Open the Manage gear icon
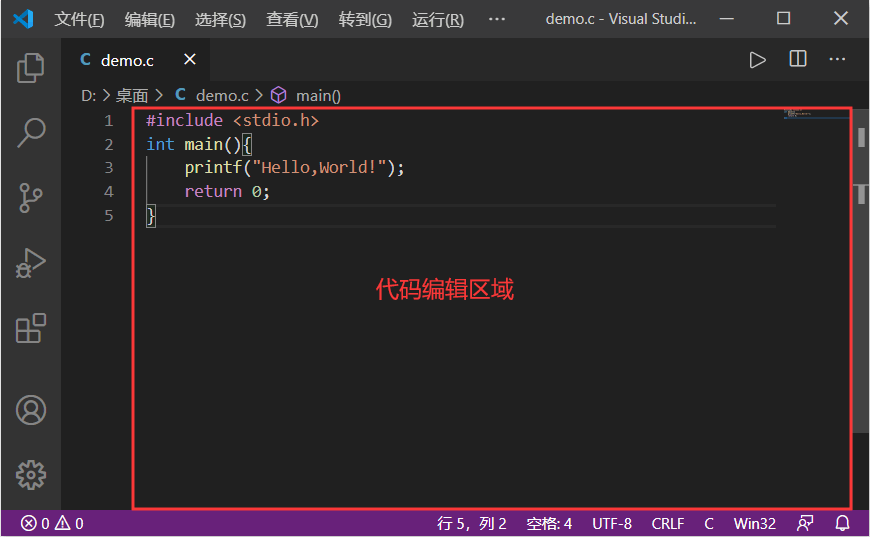870x537 pixels. (31, 474)
